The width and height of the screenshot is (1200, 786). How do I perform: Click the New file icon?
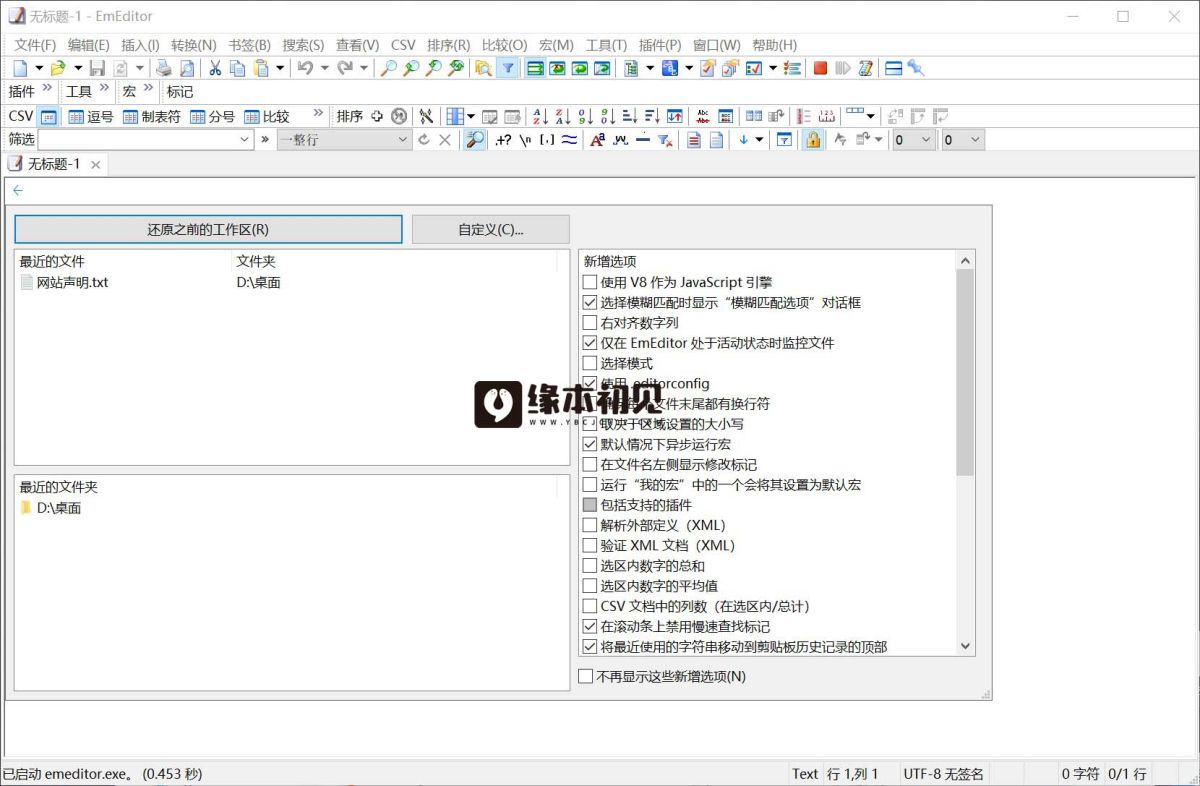21,68
